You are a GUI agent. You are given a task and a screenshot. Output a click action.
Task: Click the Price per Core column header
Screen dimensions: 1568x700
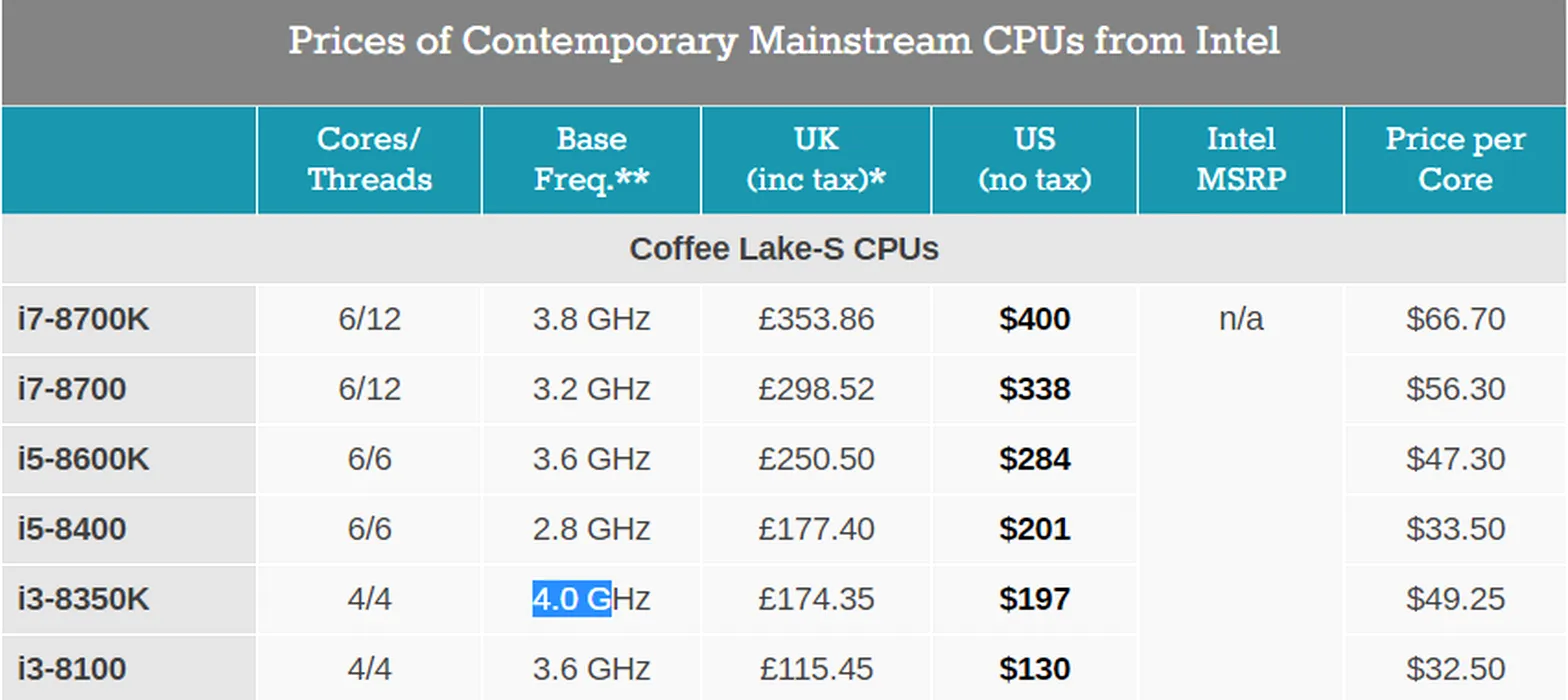click(x=1455, y=160)
